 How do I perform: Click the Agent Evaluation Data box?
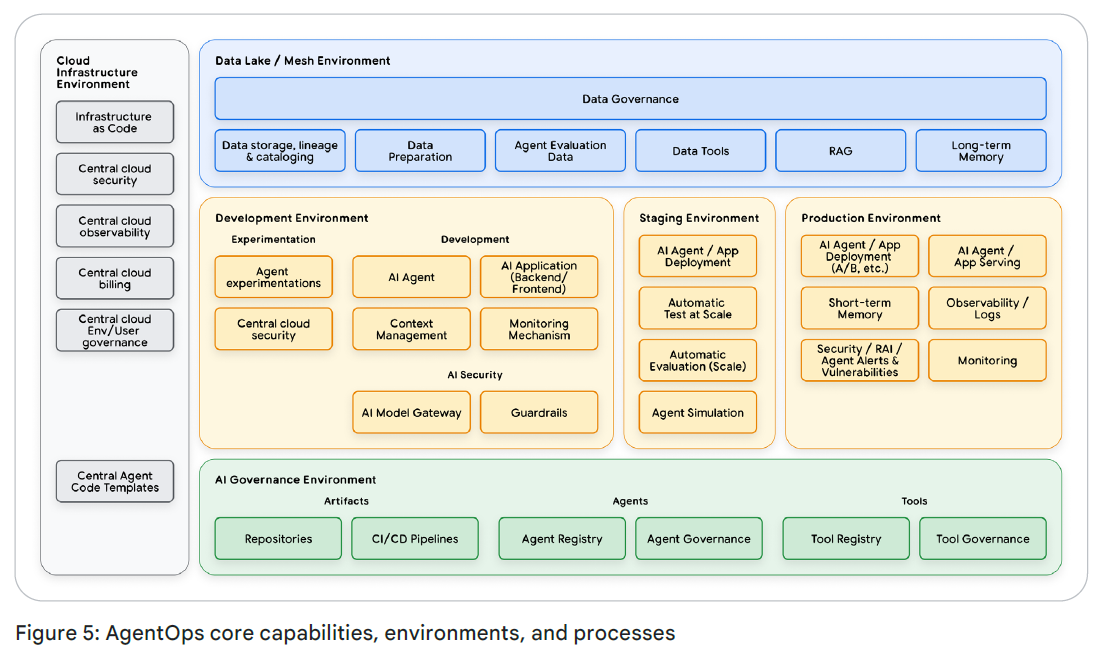[560, 151]
